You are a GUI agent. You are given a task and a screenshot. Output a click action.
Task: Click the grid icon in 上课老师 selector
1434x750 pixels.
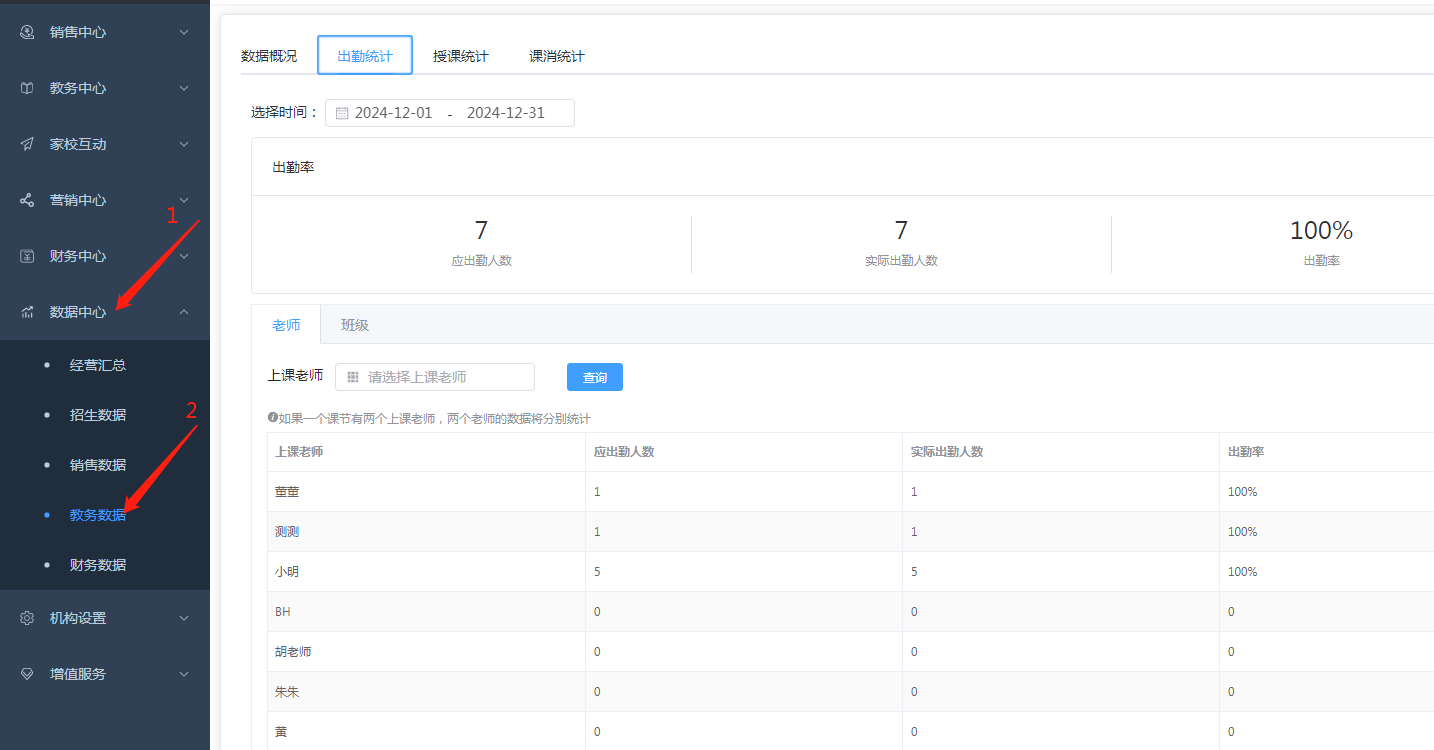click(353, 377)
